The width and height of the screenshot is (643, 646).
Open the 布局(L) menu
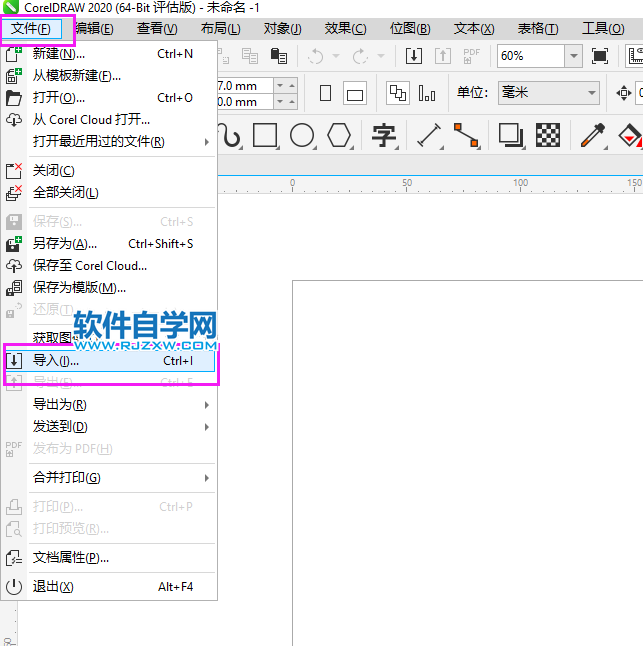click(220, 29)
